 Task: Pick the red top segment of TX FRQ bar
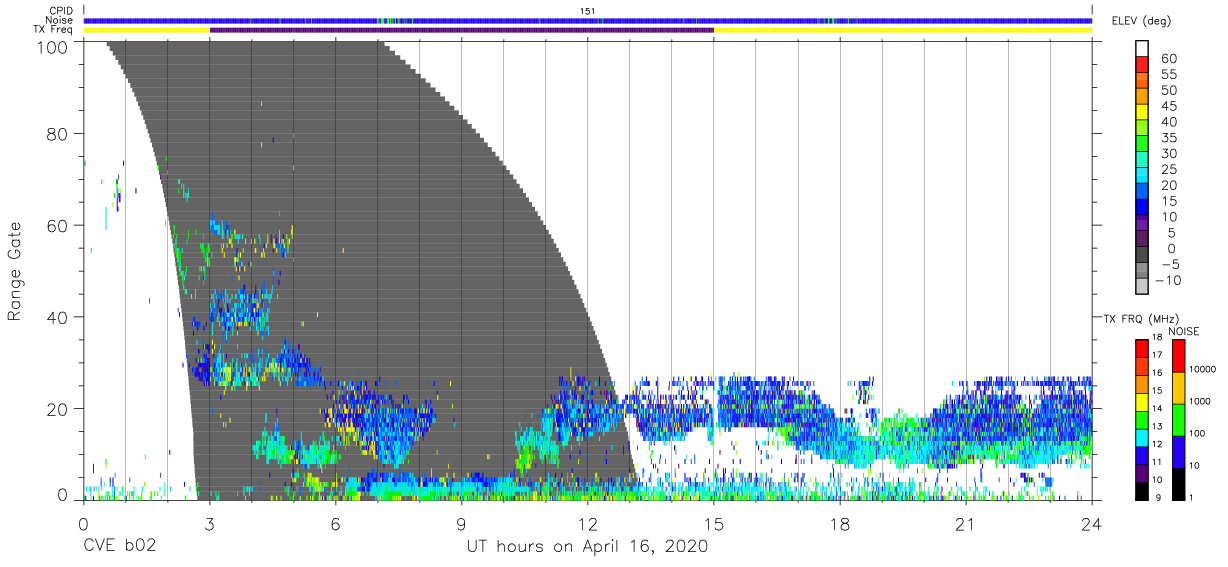click(1142, 349)
